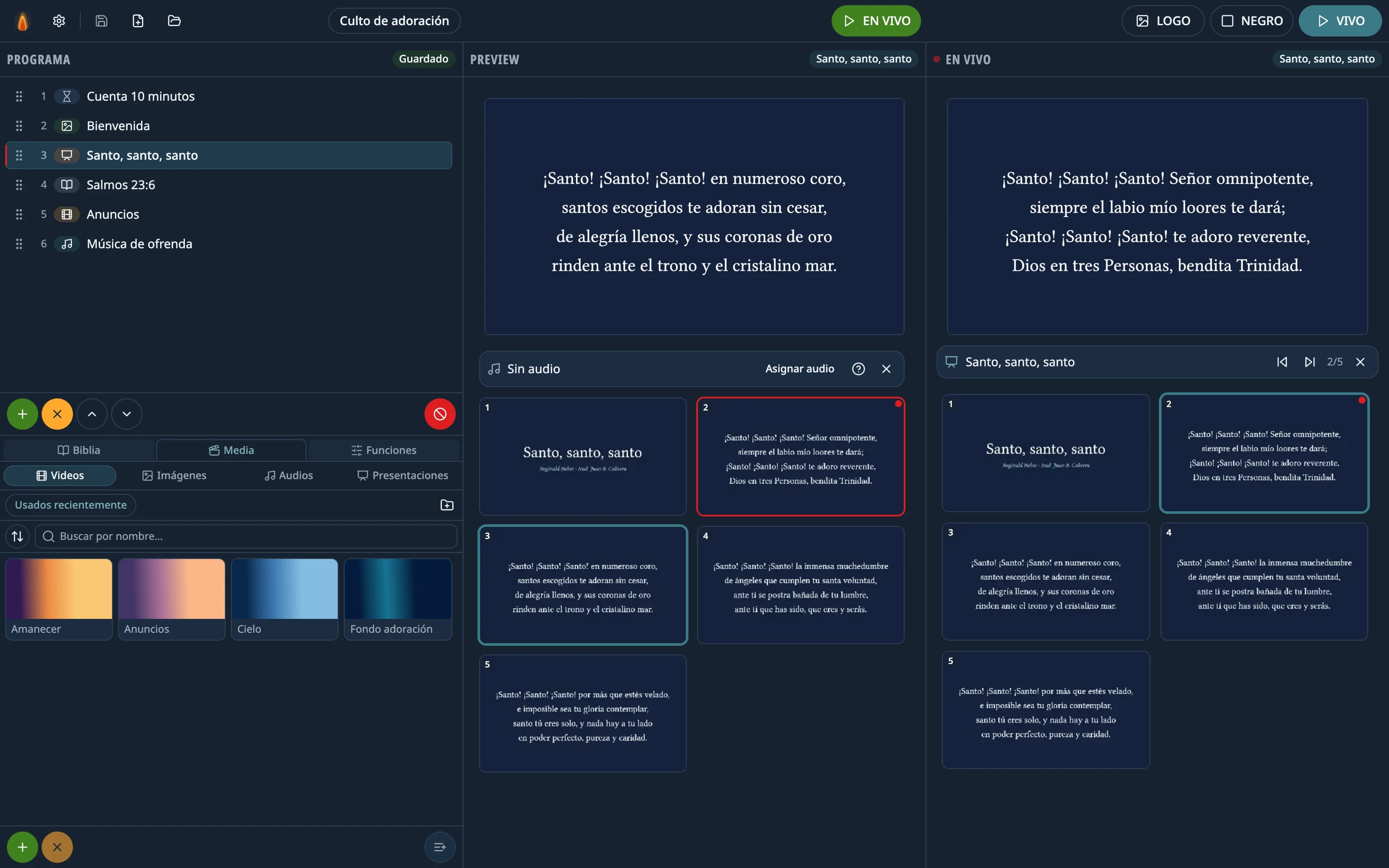Select Cuenta 10 minutos program item
The width and height of the screenshot is (1389, 868).
coord(228,96)
